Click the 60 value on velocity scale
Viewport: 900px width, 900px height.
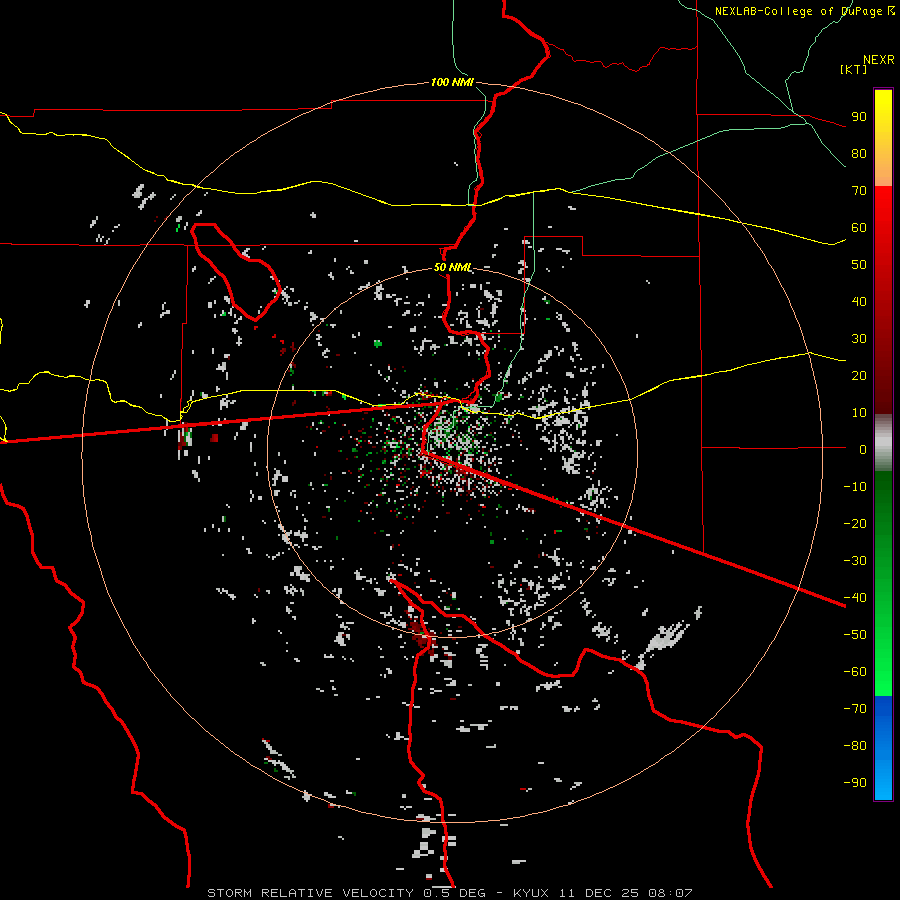[x=859, y=227]
